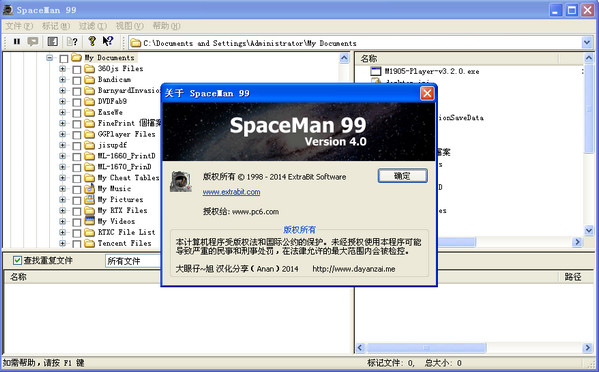Viewport: 599px width, 372px height.
Task: Check the jisupdf folder checkbox
Action: click(x=77, y=146)
